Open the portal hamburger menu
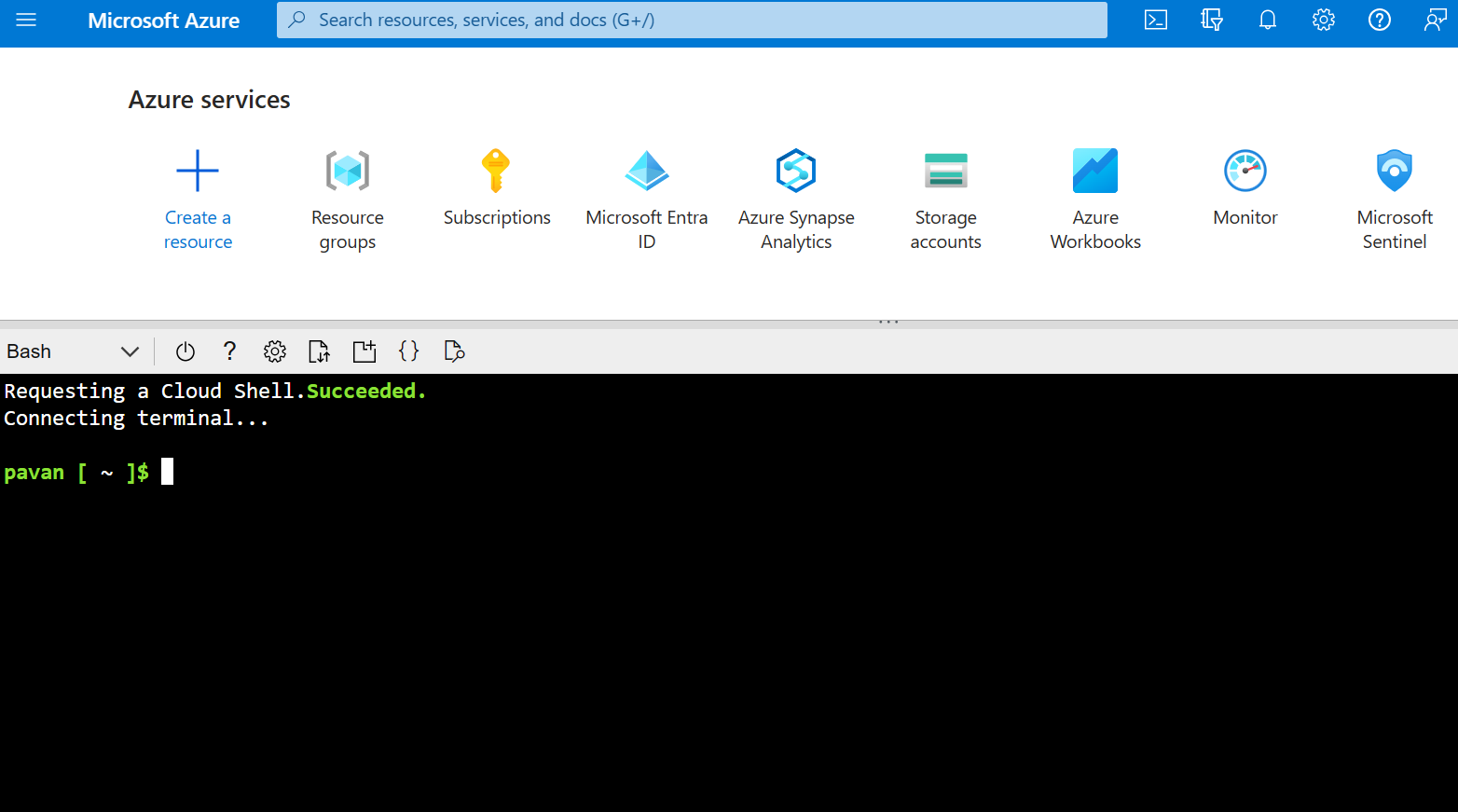The height and width of the screenshot is (812, 1458). pyautogui.click(x=26, y=20)
